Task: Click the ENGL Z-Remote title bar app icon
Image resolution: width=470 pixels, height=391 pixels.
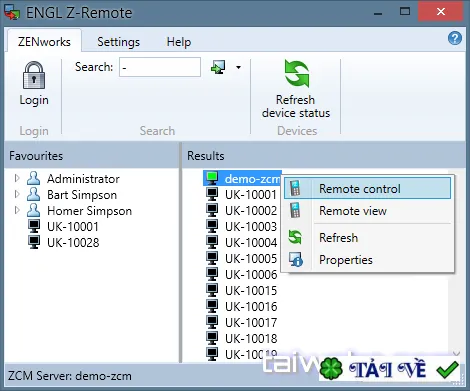Action: pos(12,12)
